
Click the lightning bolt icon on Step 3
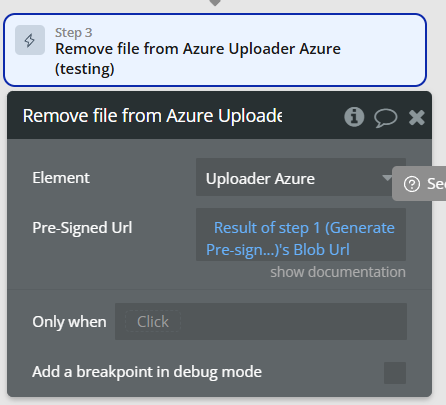pyautogui.click(x=30, y=40)
